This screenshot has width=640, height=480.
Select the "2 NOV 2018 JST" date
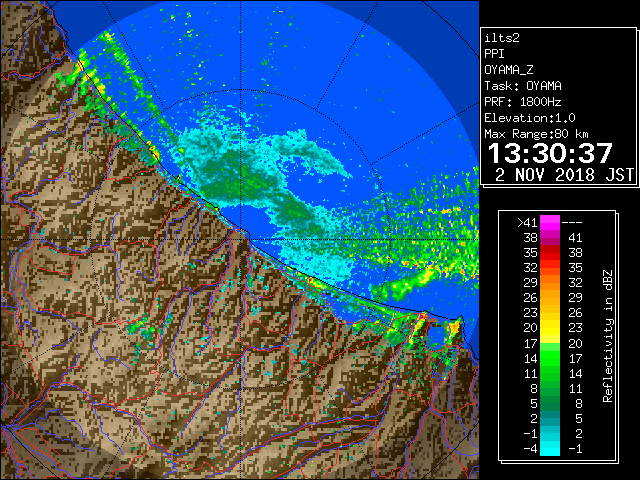pyautogui.click(x=564, y=175)
